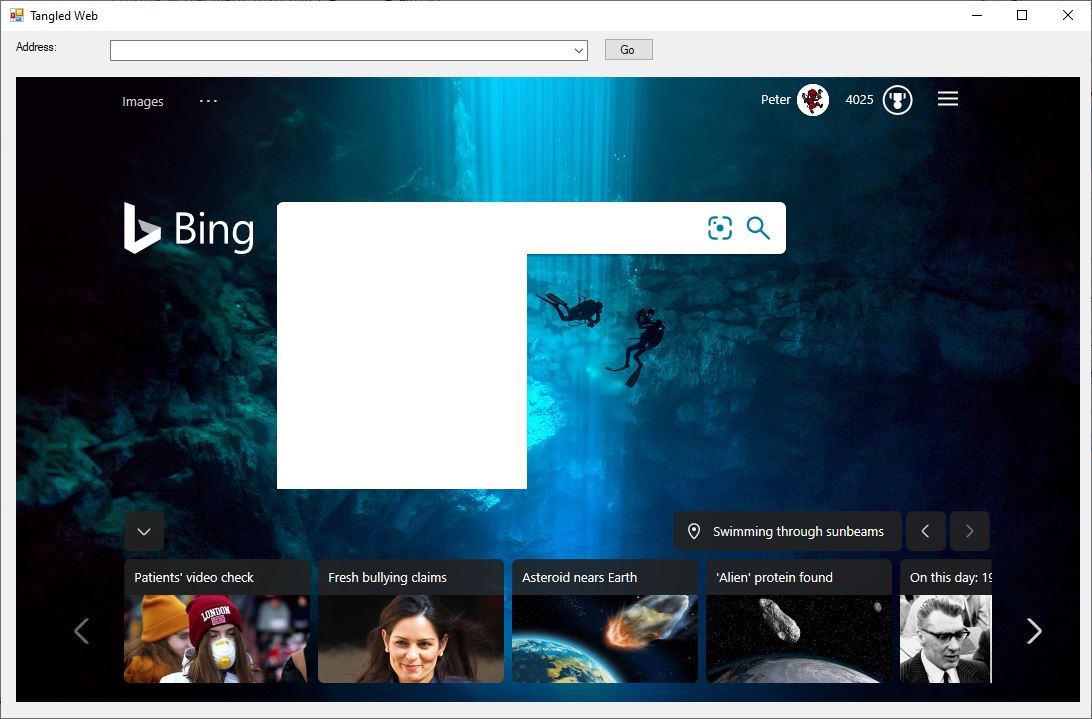Show previous homepage image
1092x719 pixels.
926,532
